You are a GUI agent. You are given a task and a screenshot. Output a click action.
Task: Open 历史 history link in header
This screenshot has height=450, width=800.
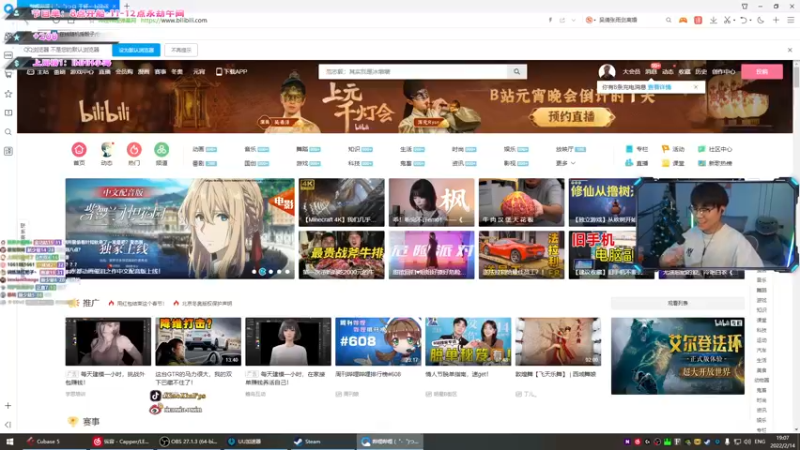click(701, 72)
